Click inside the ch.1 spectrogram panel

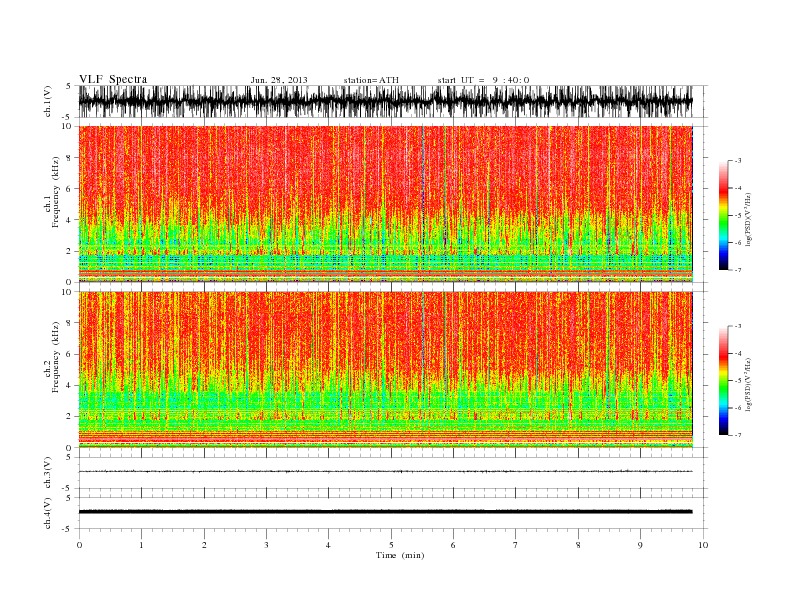pyautogui.click(x=385, y=204)
